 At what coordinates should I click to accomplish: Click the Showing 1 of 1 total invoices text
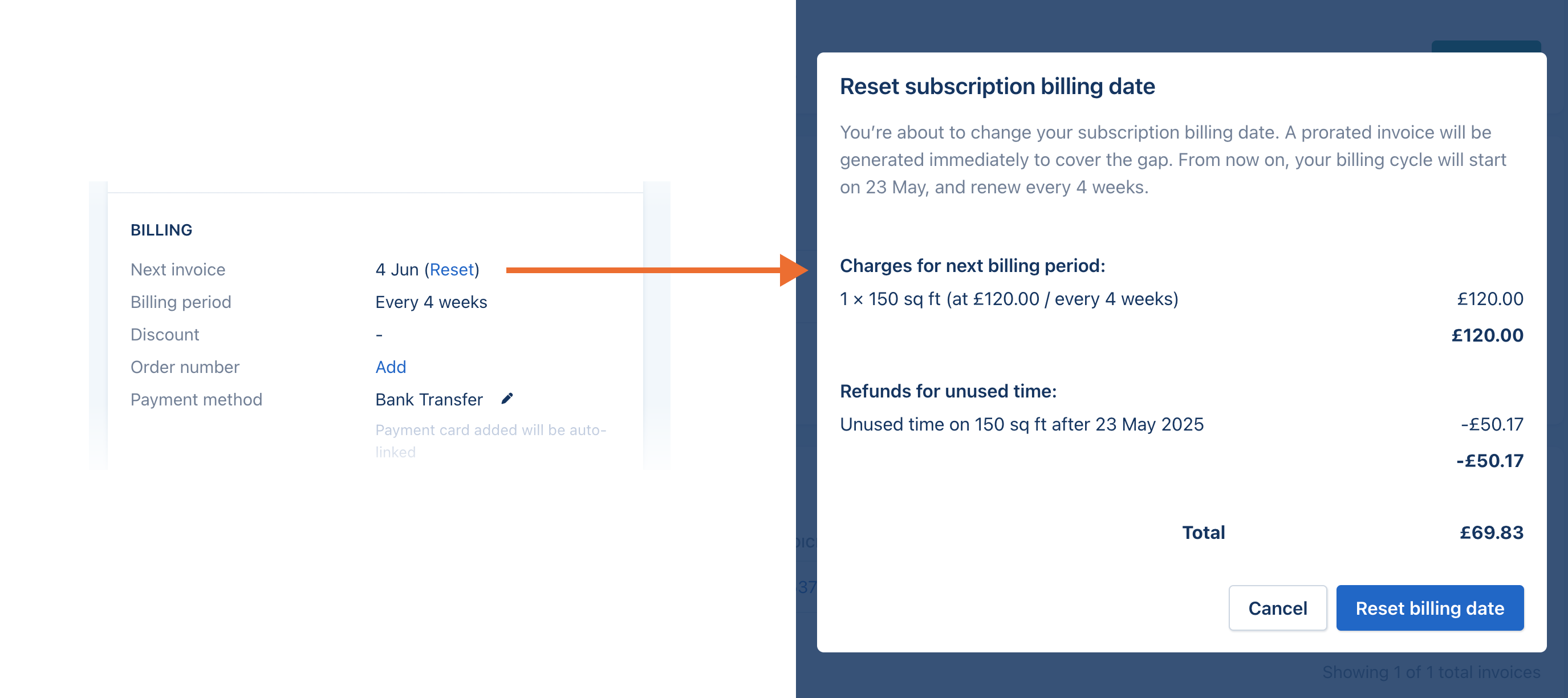(x=1431, y=672)
